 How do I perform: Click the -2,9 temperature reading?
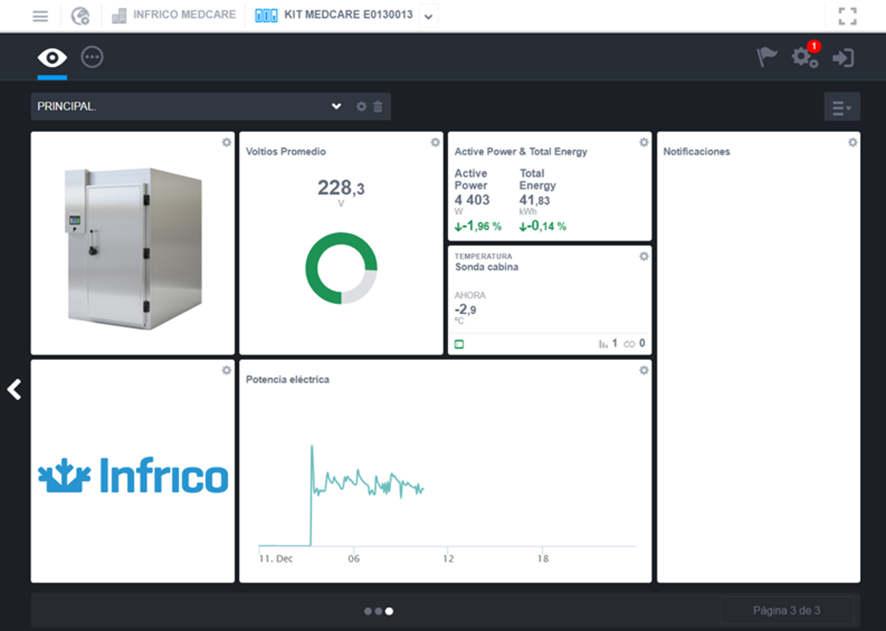(x=466, y=310)
